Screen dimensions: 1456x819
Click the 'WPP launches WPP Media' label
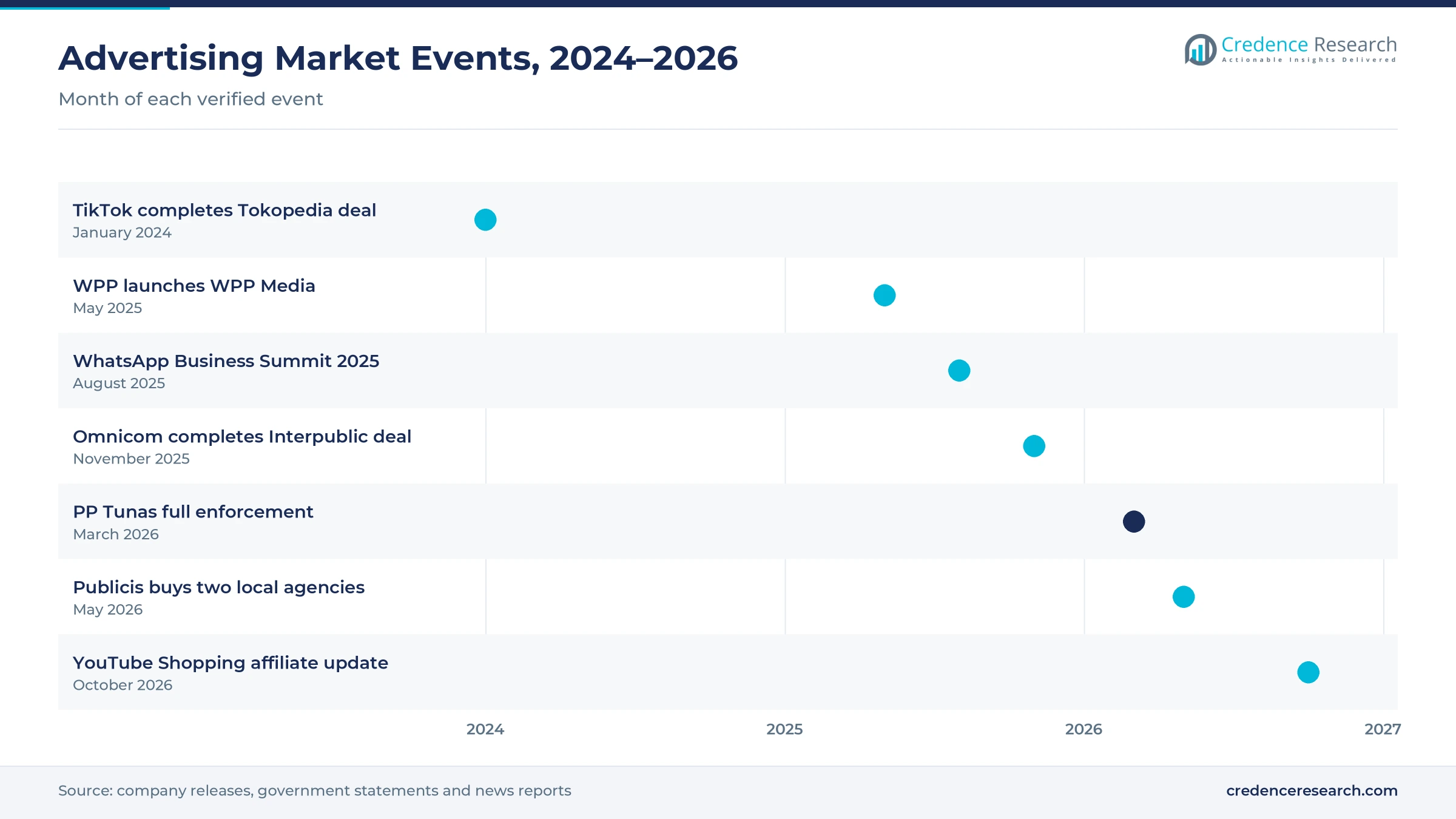point(194,286)
